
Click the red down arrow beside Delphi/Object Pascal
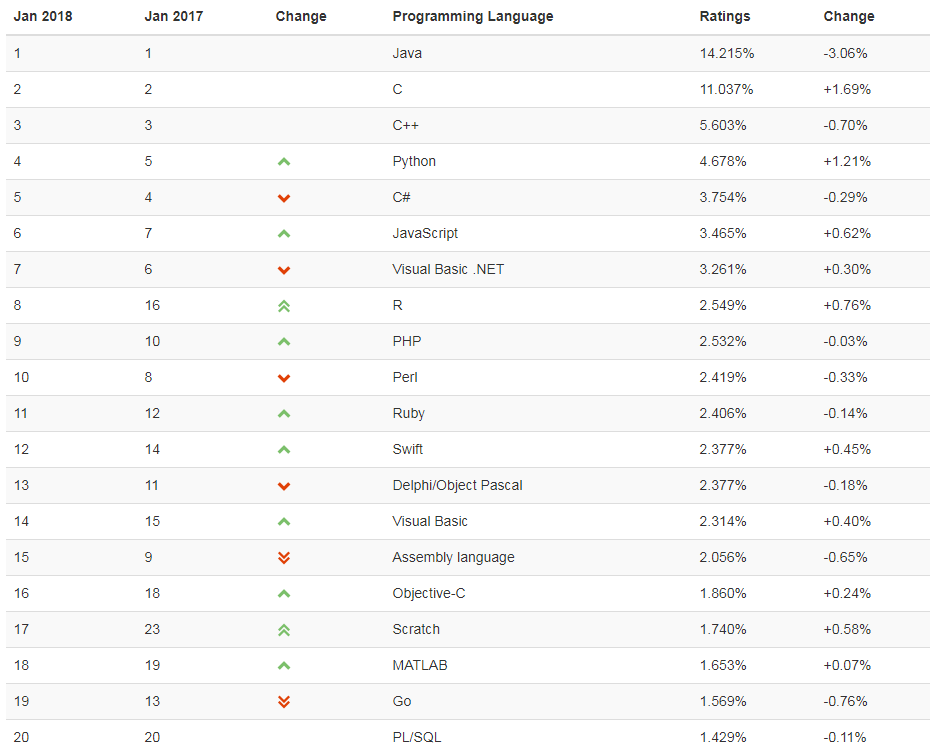click(x=284, y=486)
